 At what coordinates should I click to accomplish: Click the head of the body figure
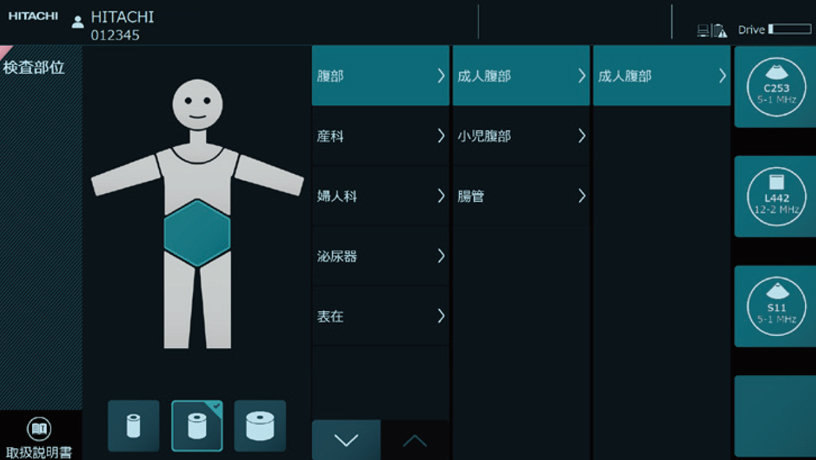coord(197,104)
